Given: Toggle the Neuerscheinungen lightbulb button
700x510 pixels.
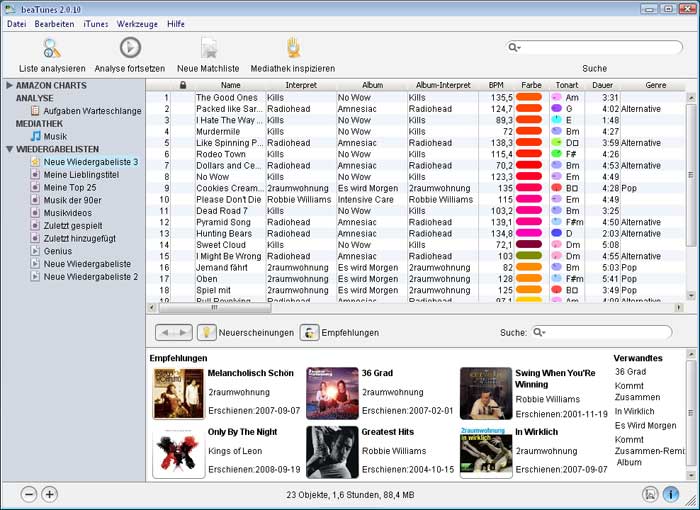Looking at the screenshot, I should click(x=206, y=332).
